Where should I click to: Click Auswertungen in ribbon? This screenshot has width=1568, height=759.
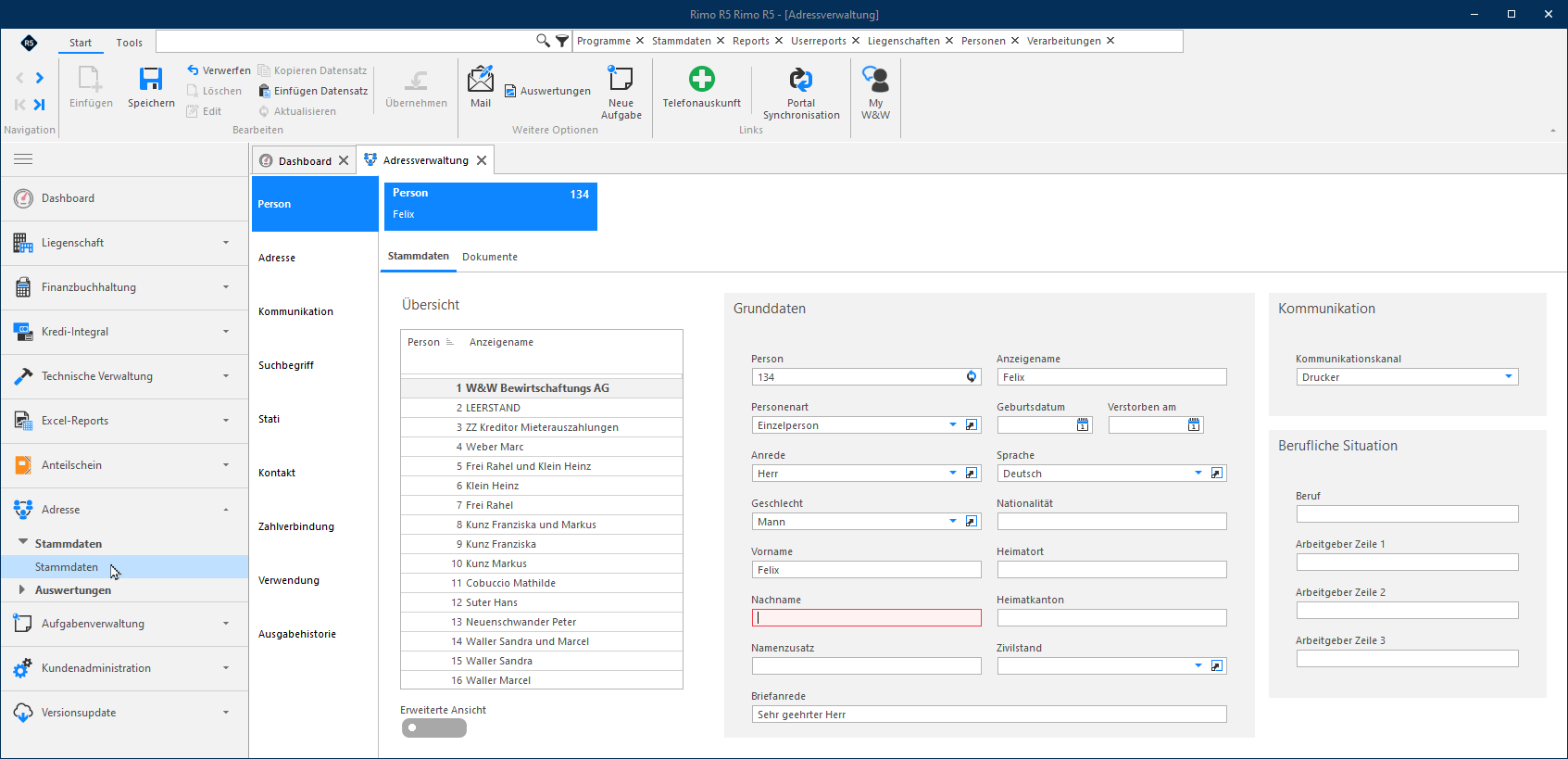coord(547,91)
